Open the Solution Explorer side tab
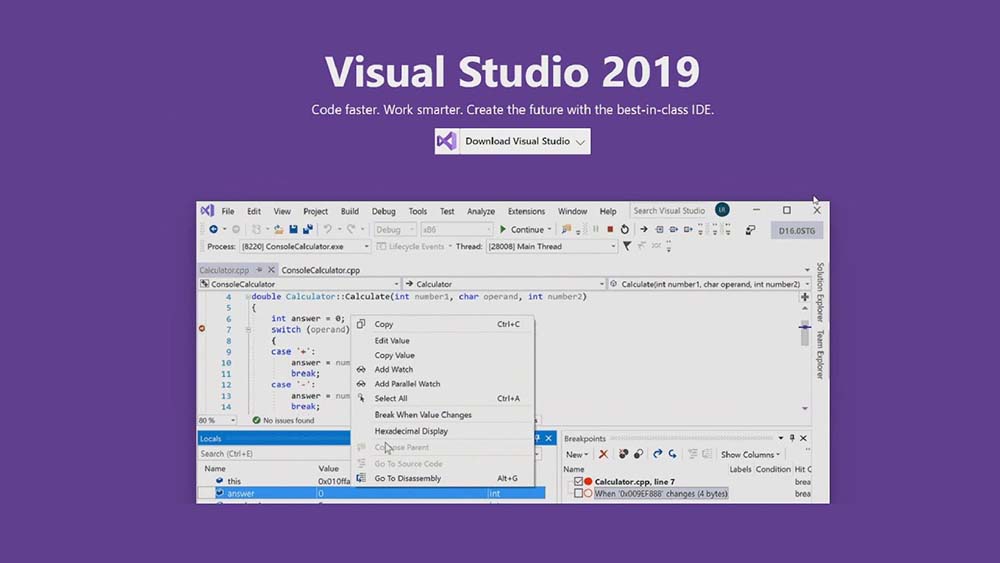This screenshot has height=563, width=1000. (x=820, y=292)
